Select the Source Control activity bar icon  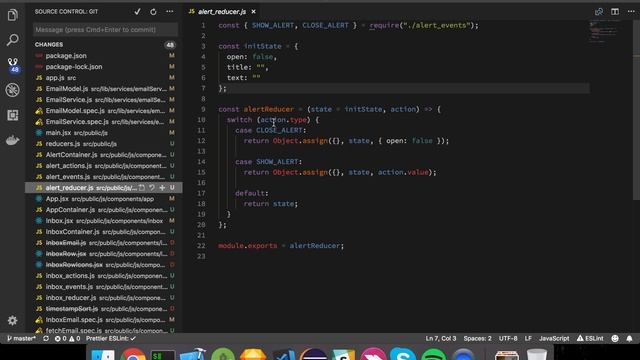pyautogui.click(x=13, y=65)
